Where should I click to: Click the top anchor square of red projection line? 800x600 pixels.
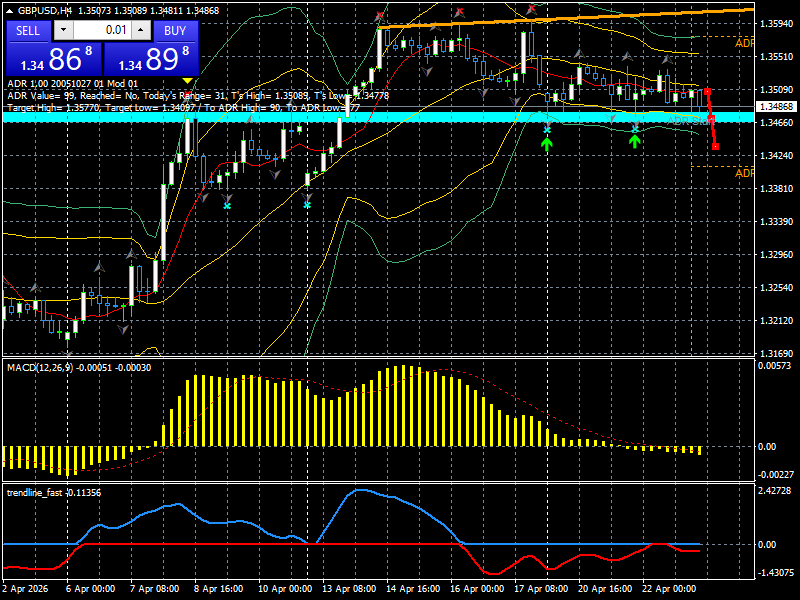click(707, 91)
